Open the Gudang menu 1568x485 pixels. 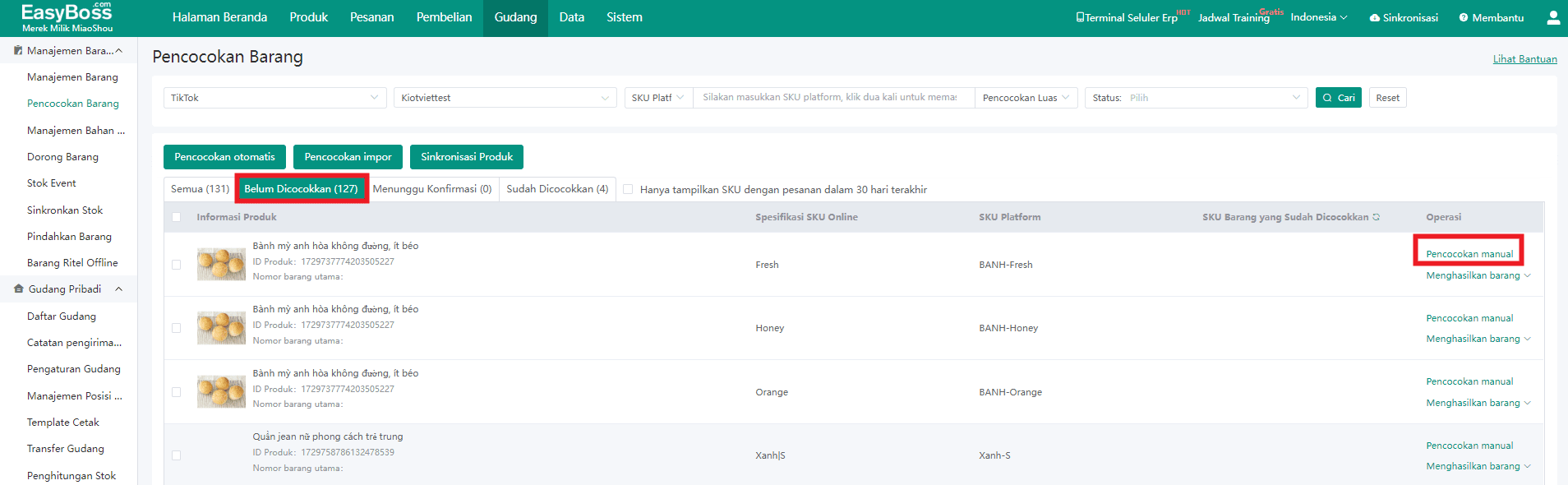(515, 17)
